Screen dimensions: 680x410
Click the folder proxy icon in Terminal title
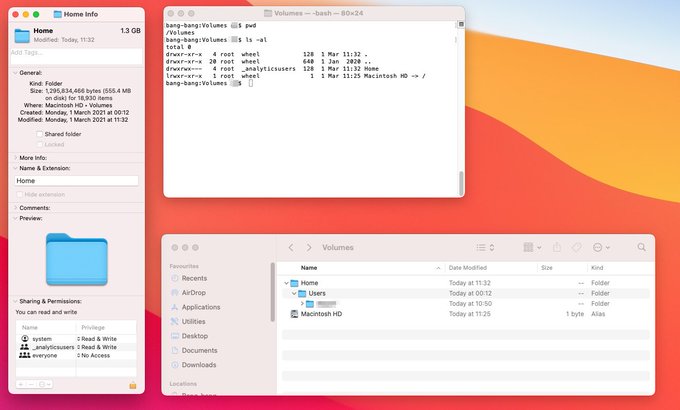click(268, 13)
